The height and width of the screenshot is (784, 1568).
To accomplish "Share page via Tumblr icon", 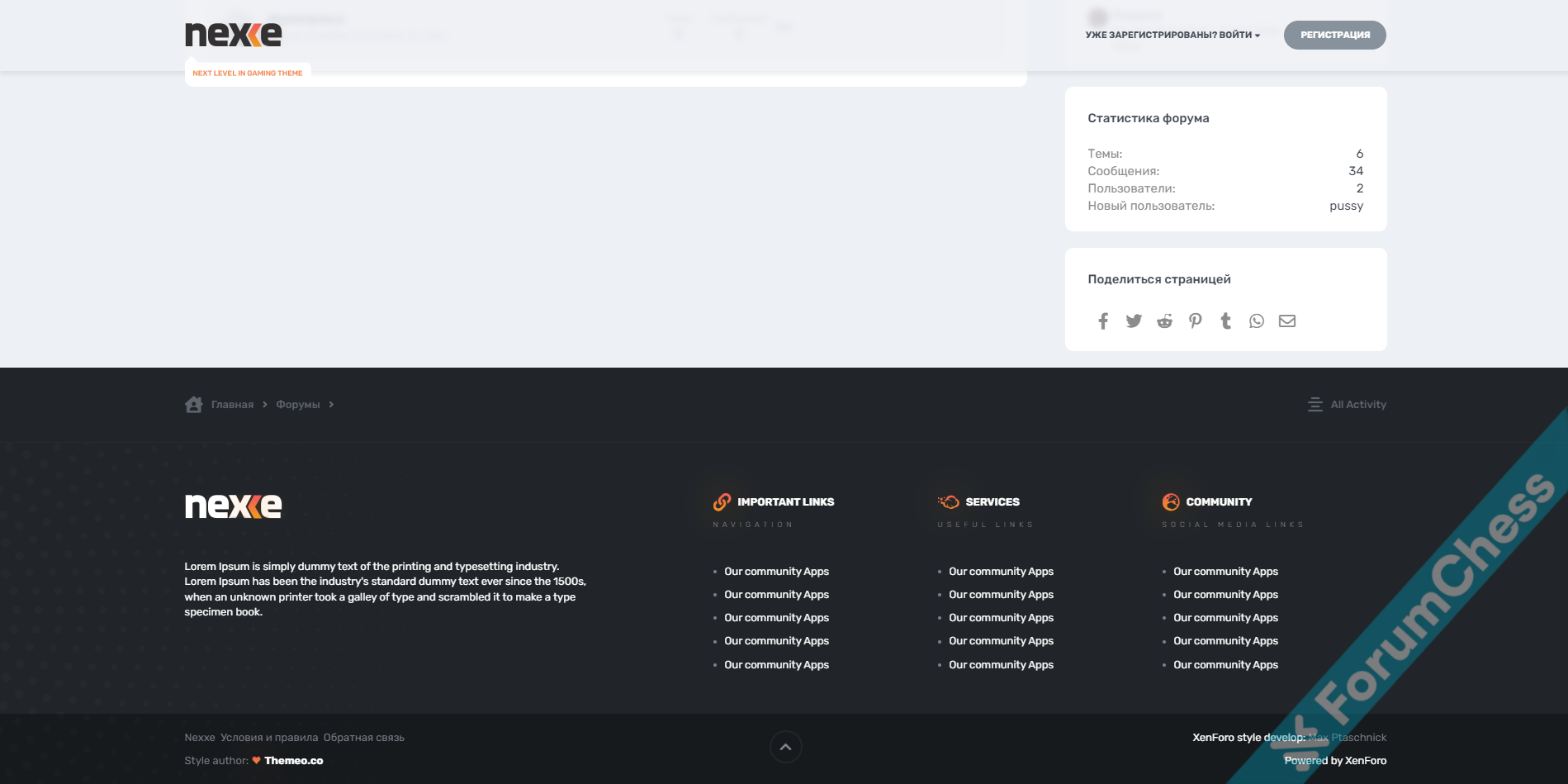I will pos(1225,321).
